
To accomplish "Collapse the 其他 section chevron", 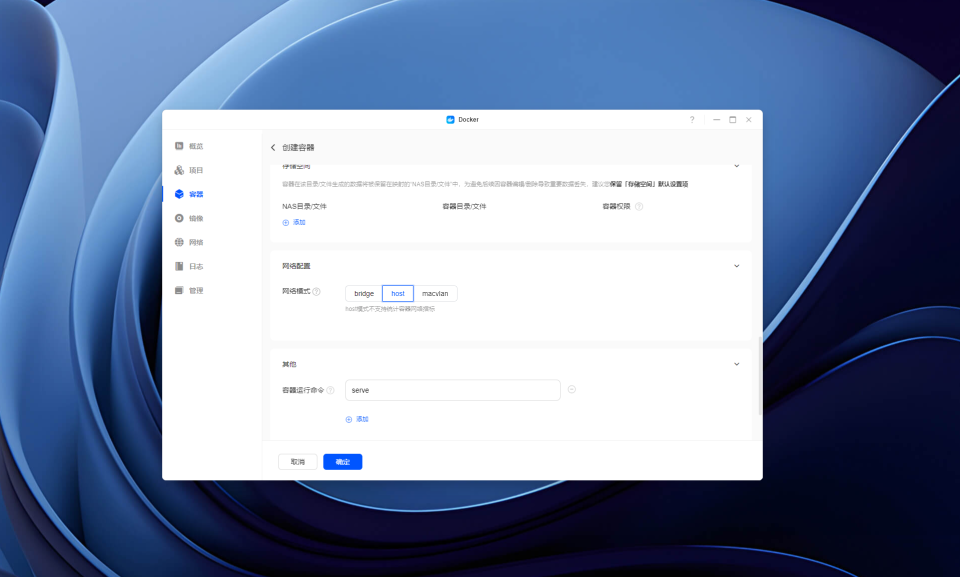I will coord(737,364).
